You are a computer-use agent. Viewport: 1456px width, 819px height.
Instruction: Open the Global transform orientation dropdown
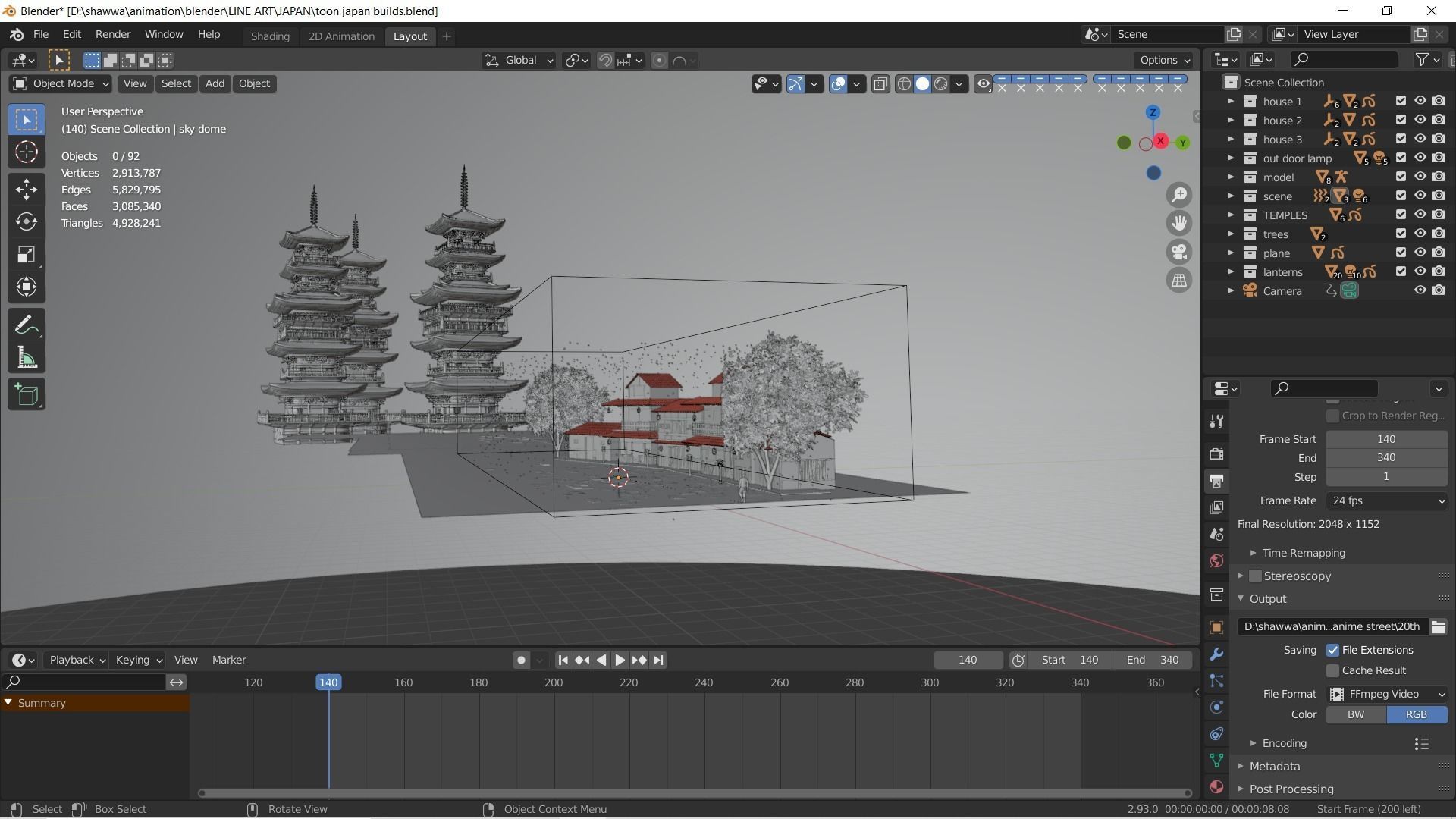519,60
